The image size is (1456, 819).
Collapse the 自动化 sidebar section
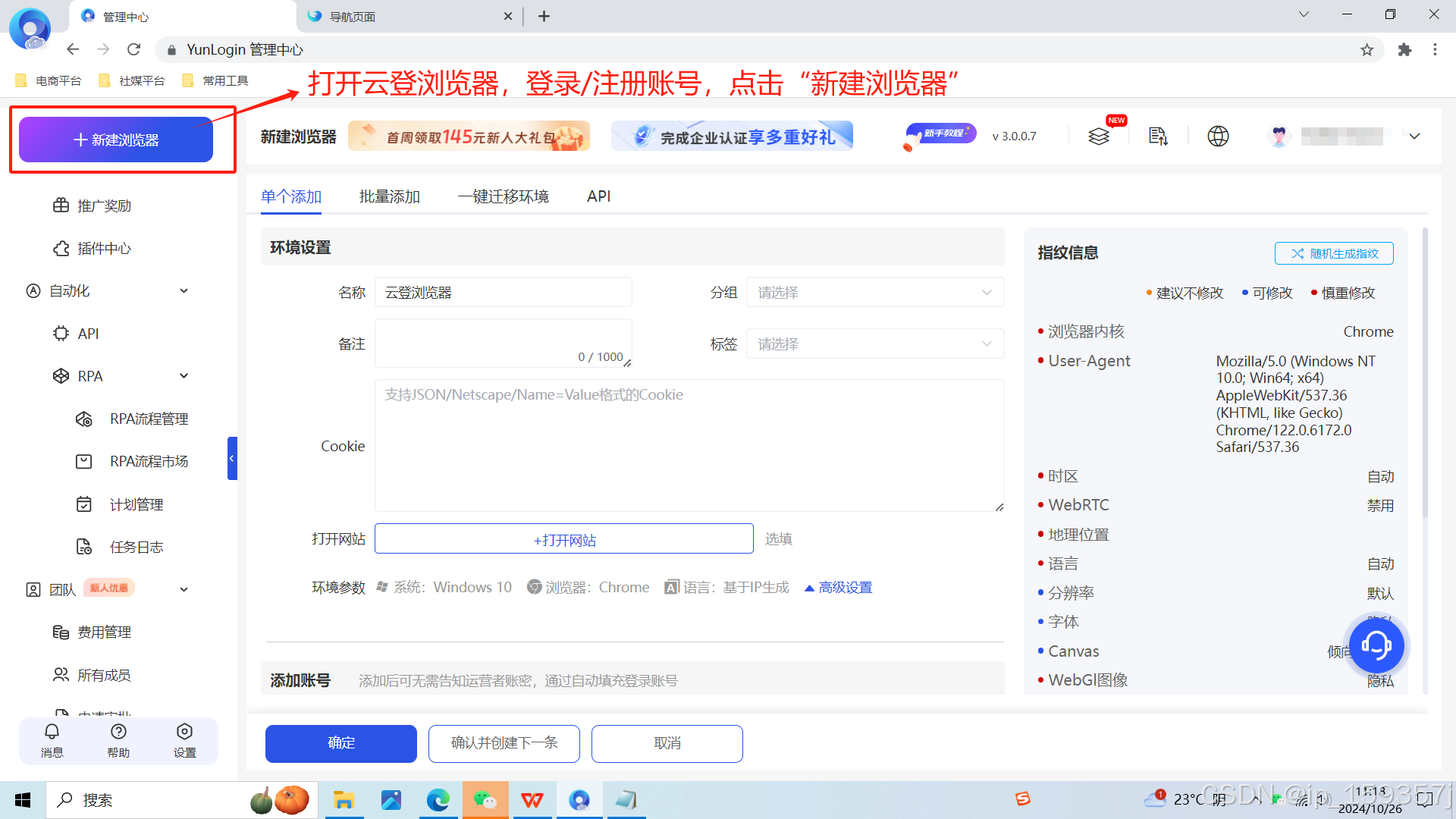coord(184,291)
